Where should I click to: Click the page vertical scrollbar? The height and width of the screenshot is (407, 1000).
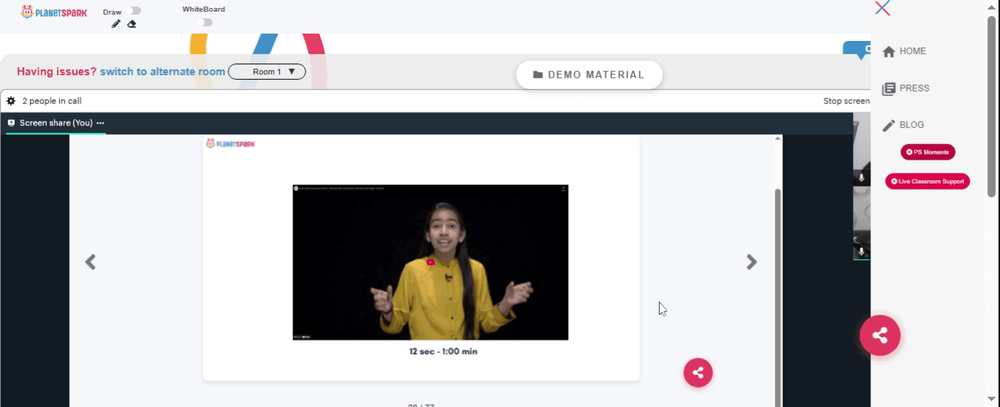(x=992, y=106)
